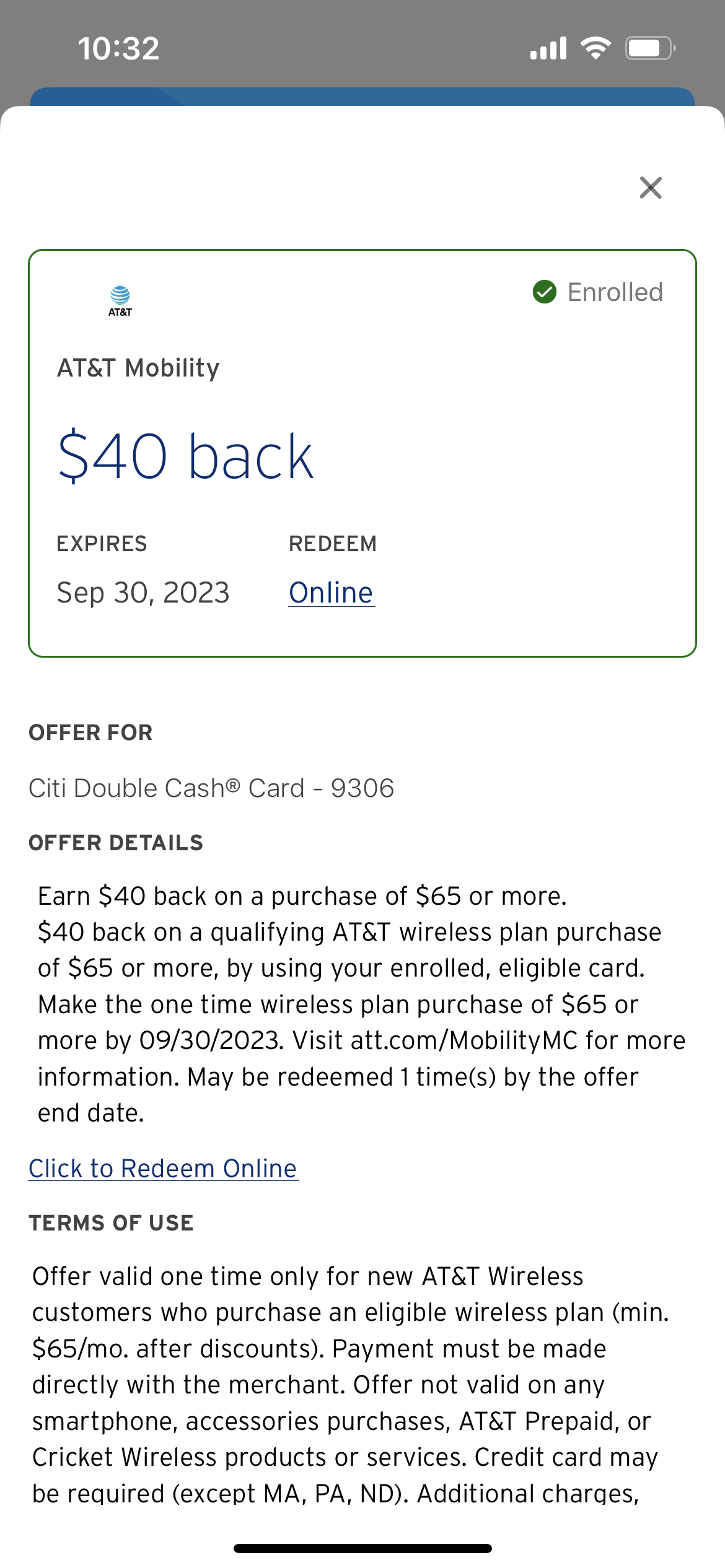Tap the Citi Double Cash Card - 9306 text
725x1568 pixels.
tap(211, 788)
